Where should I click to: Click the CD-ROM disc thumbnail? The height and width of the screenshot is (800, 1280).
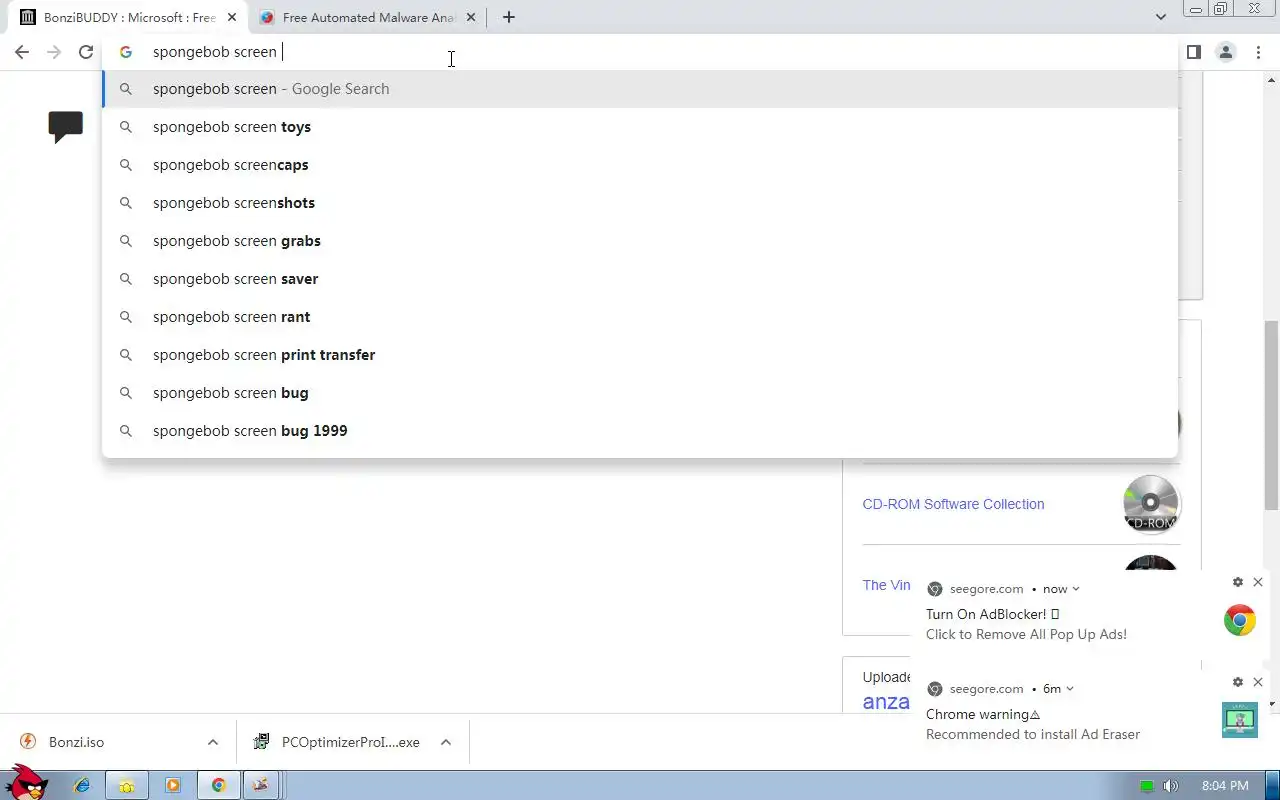pyautogui.click(x=1151, y=504)
